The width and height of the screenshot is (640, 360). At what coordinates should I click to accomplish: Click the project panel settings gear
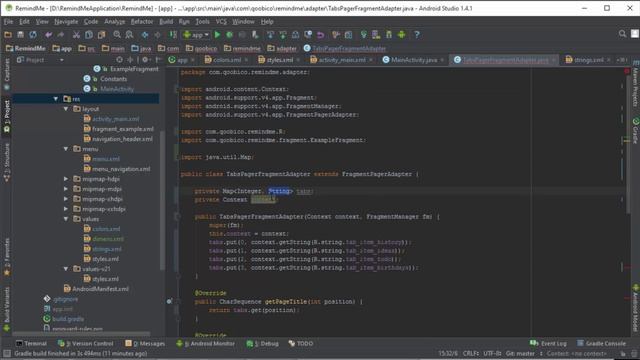pyautogui.click(x=145, y=60)
